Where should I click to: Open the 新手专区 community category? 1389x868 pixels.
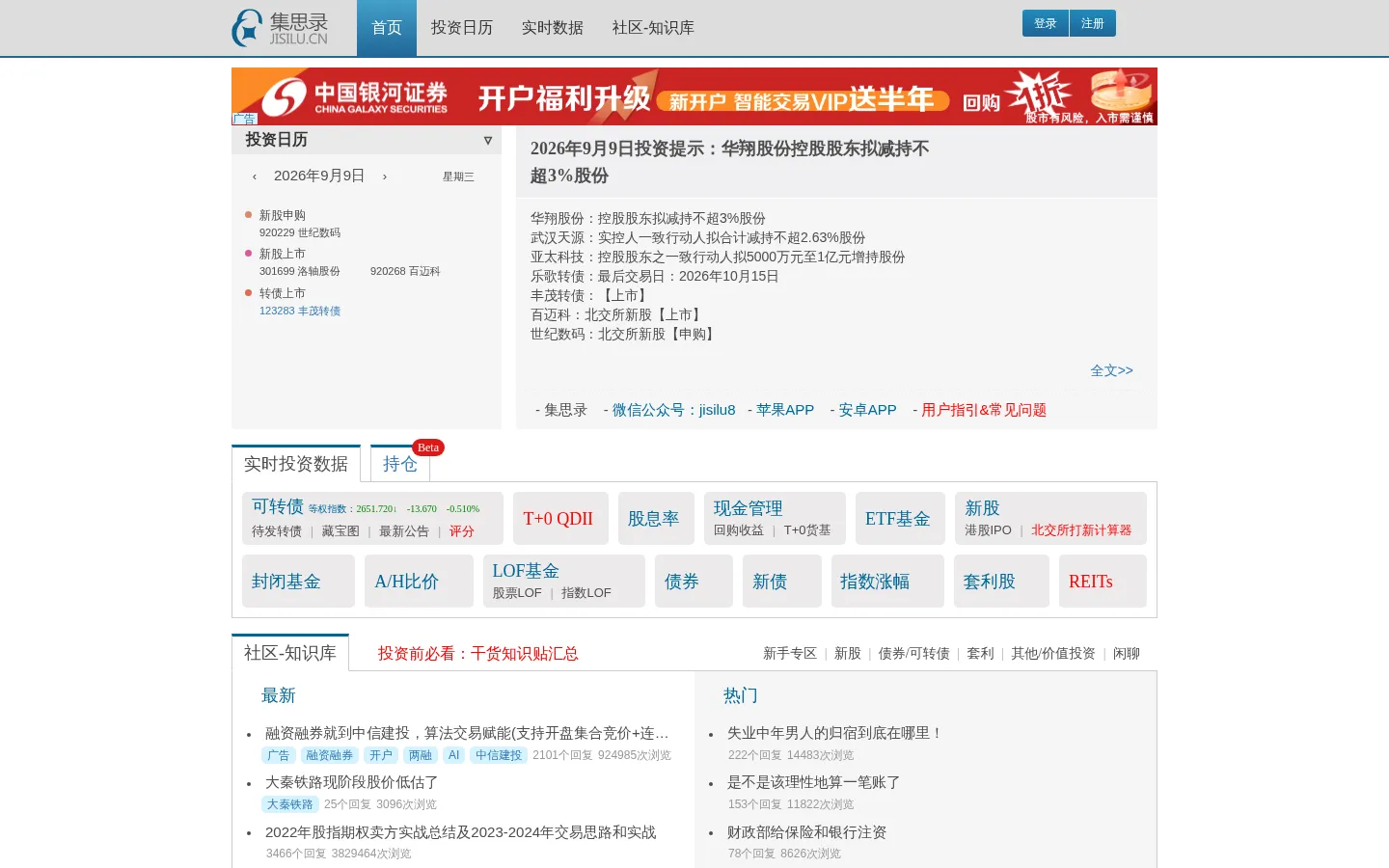click(790, 654)
